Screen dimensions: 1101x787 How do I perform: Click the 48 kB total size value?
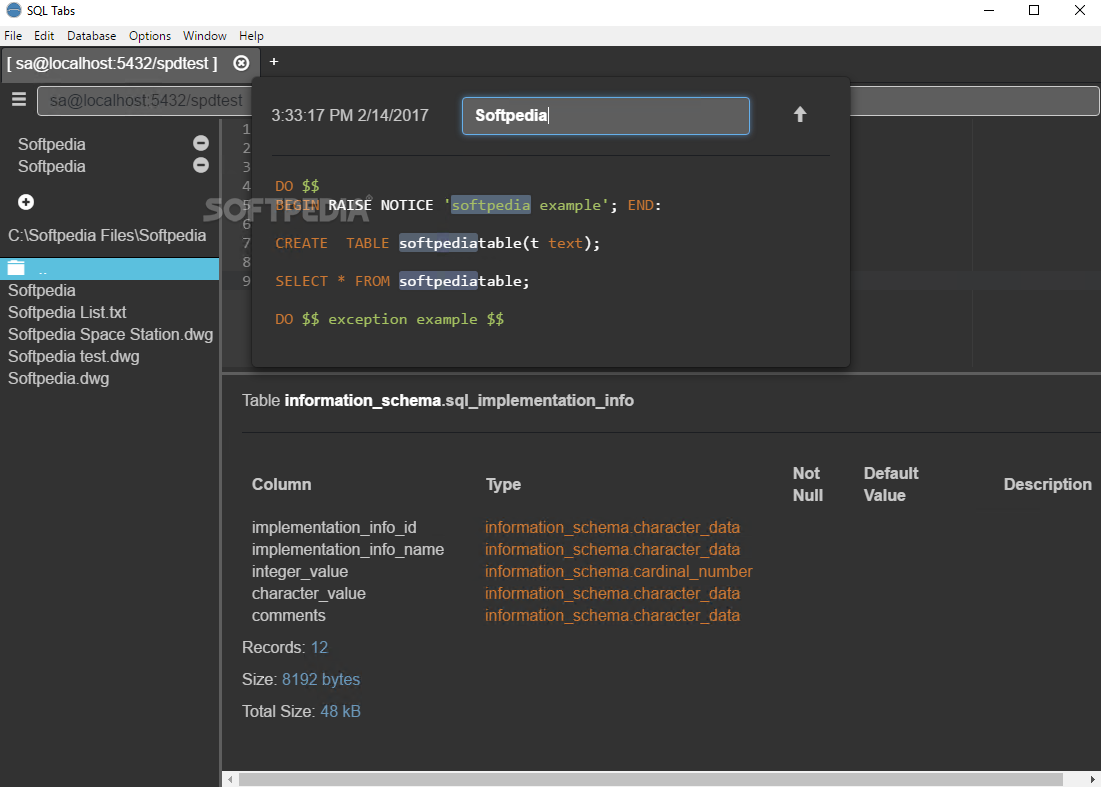pos(341,711)
